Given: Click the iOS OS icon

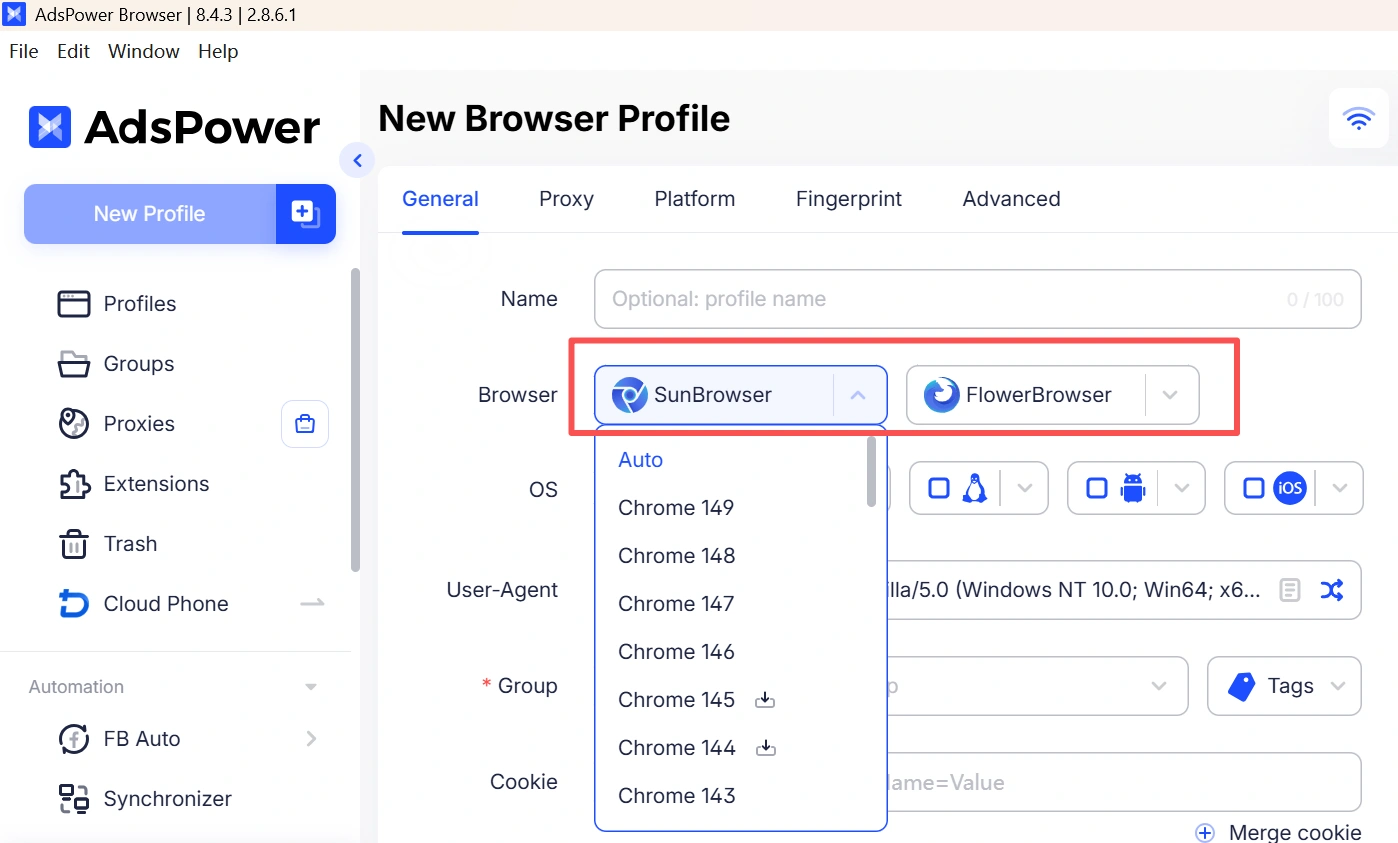Looking at the screenshot, I should click(1290, 488).
